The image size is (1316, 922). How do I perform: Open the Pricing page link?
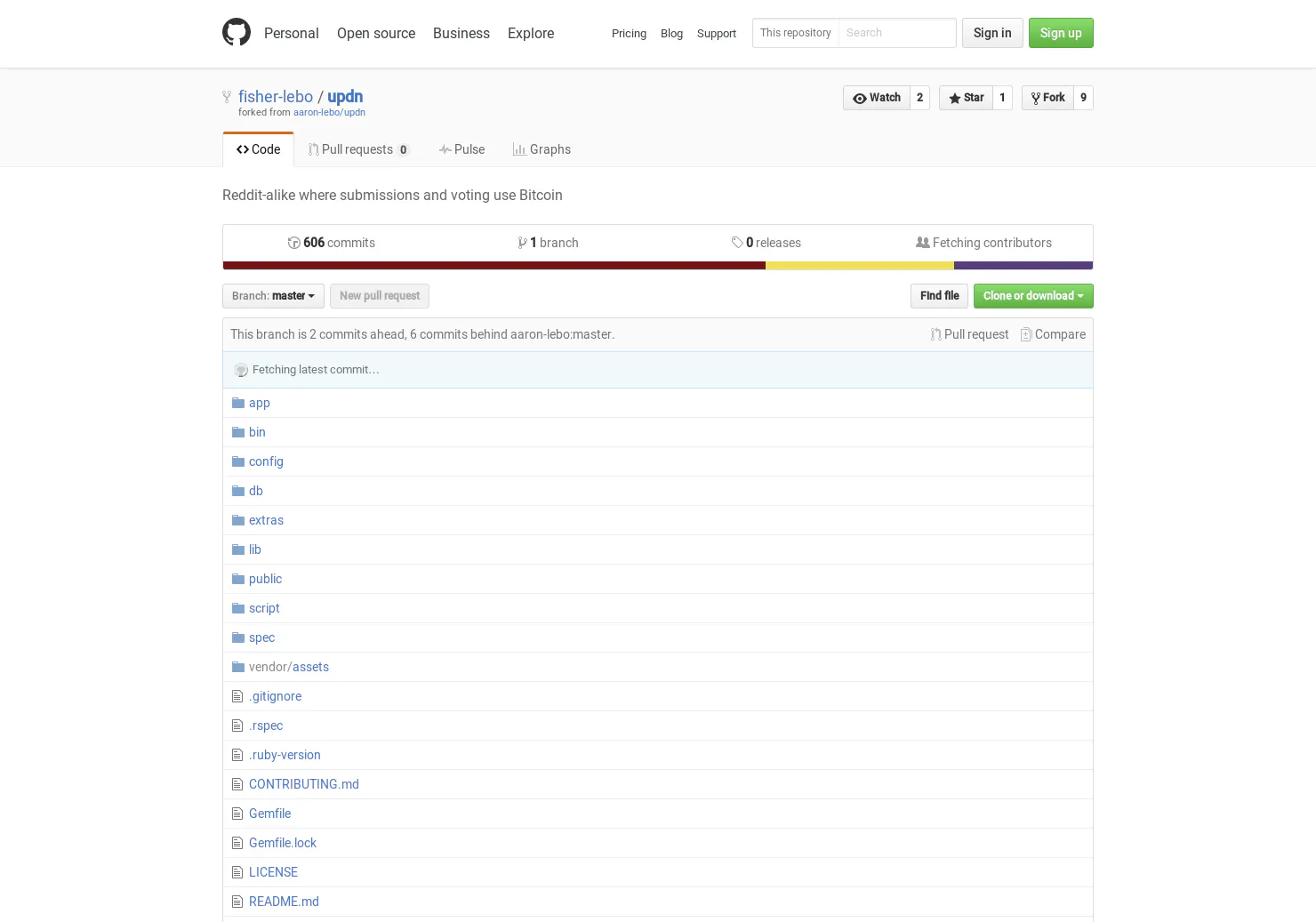point(629,34)
